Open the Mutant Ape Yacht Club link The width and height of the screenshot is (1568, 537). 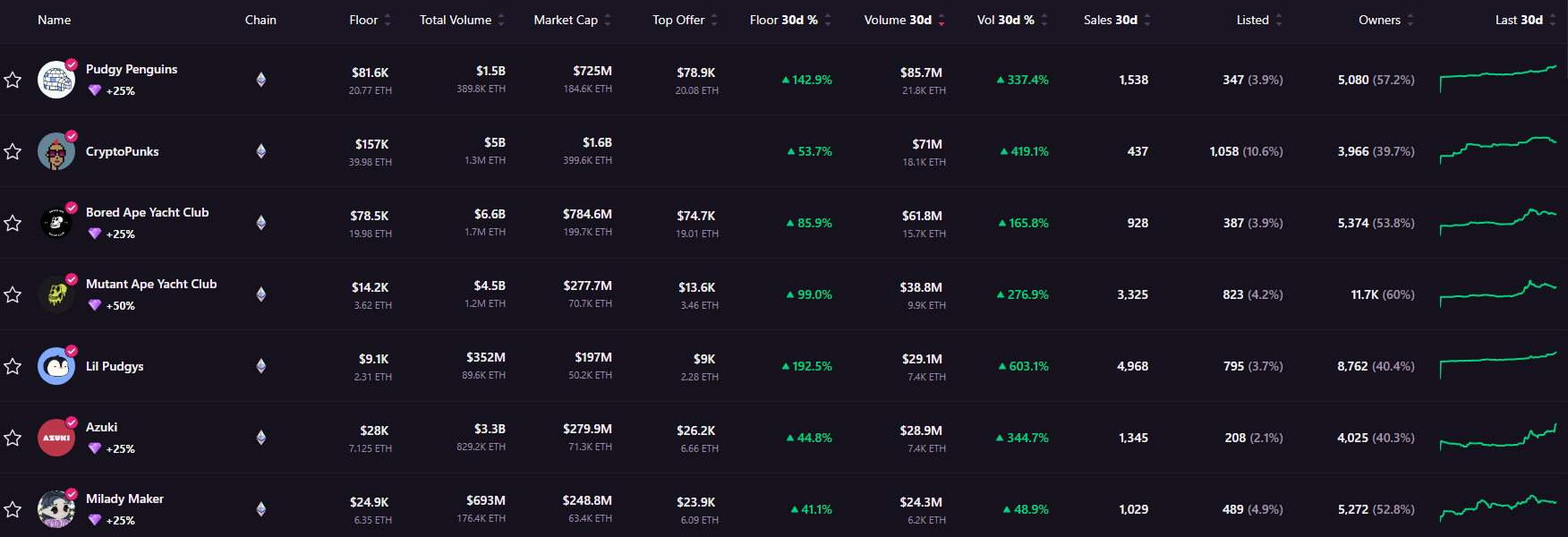pos(151,284)
